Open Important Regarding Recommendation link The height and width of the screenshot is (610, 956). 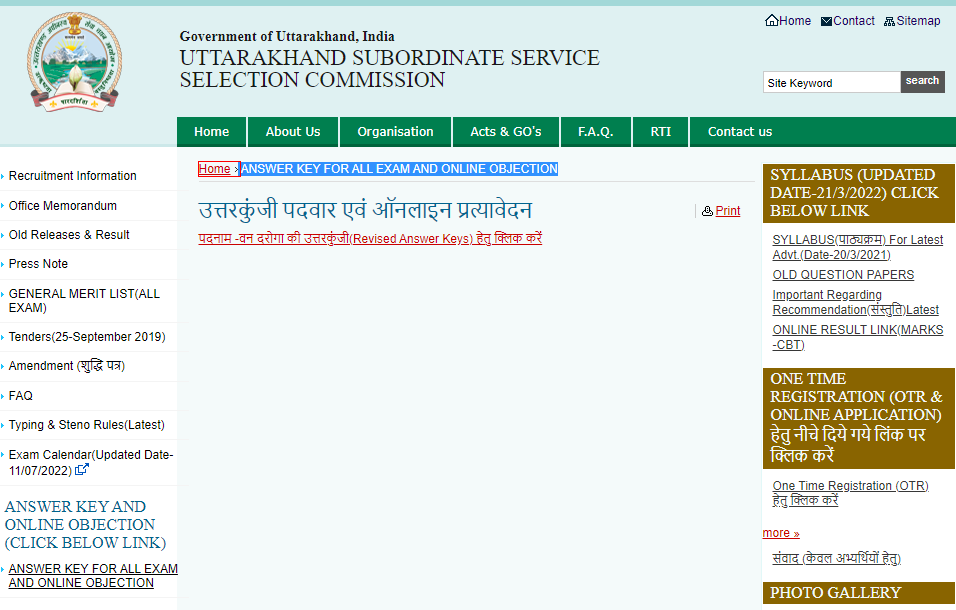click(x=855, y=302)
